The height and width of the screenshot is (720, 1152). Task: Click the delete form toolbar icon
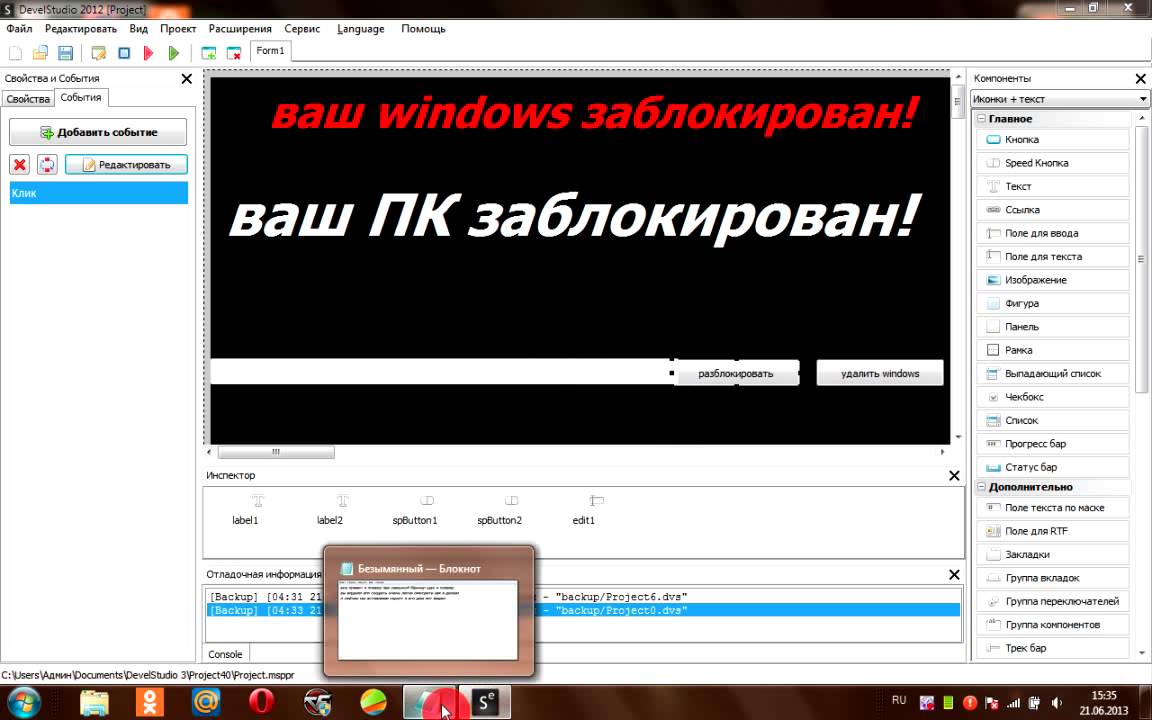click(234, 53)
